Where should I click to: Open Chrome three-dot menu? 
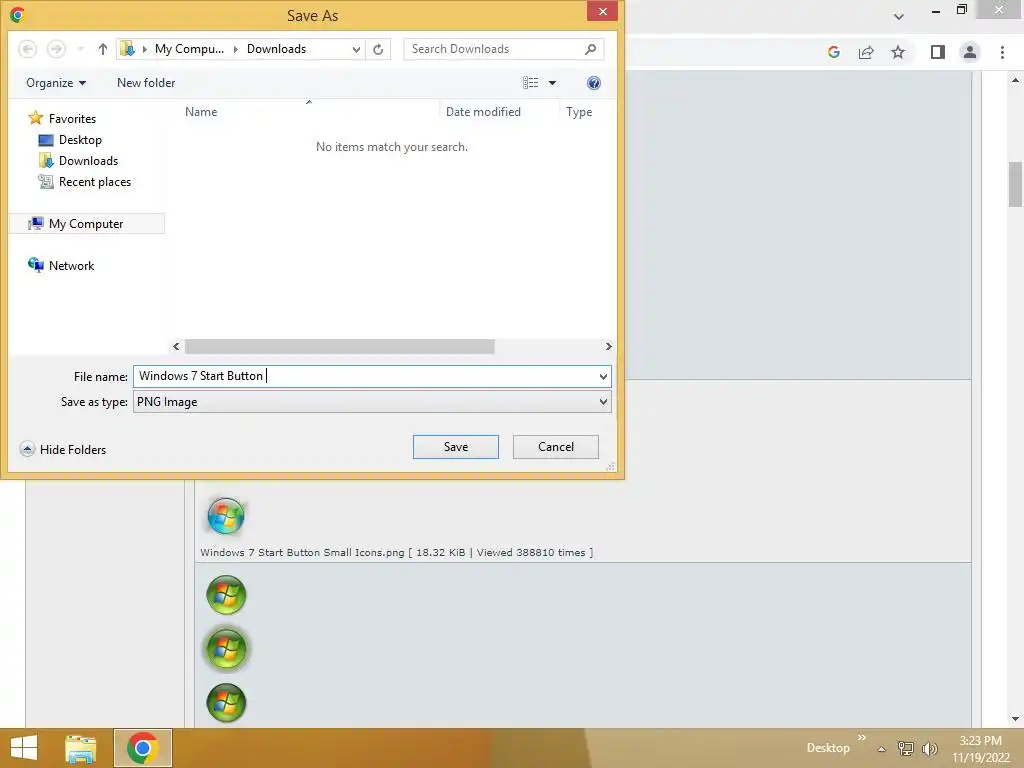pyautogui.click(x=1002, y=52)
